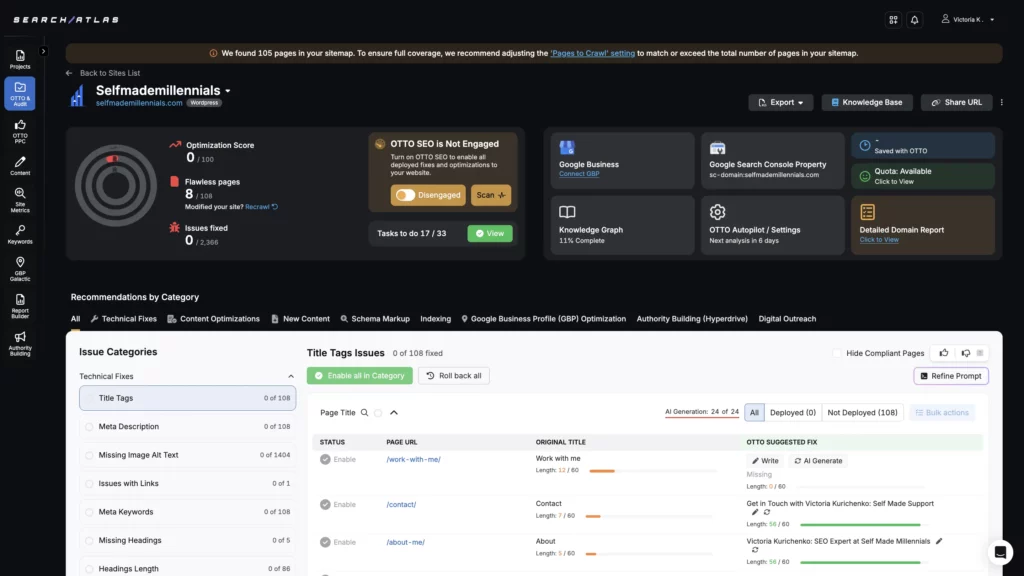
Task: Click thumbs up feedback icon
Action: click(x=943, y=353)
